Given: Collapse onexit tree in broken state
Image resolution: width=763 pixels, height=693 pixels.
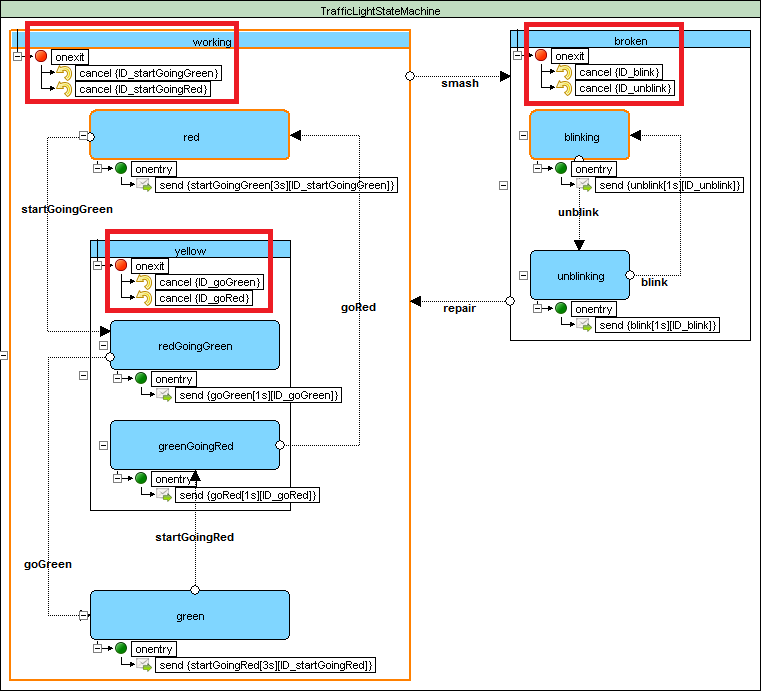Looking at the screenshot, I should coord(518,57).
